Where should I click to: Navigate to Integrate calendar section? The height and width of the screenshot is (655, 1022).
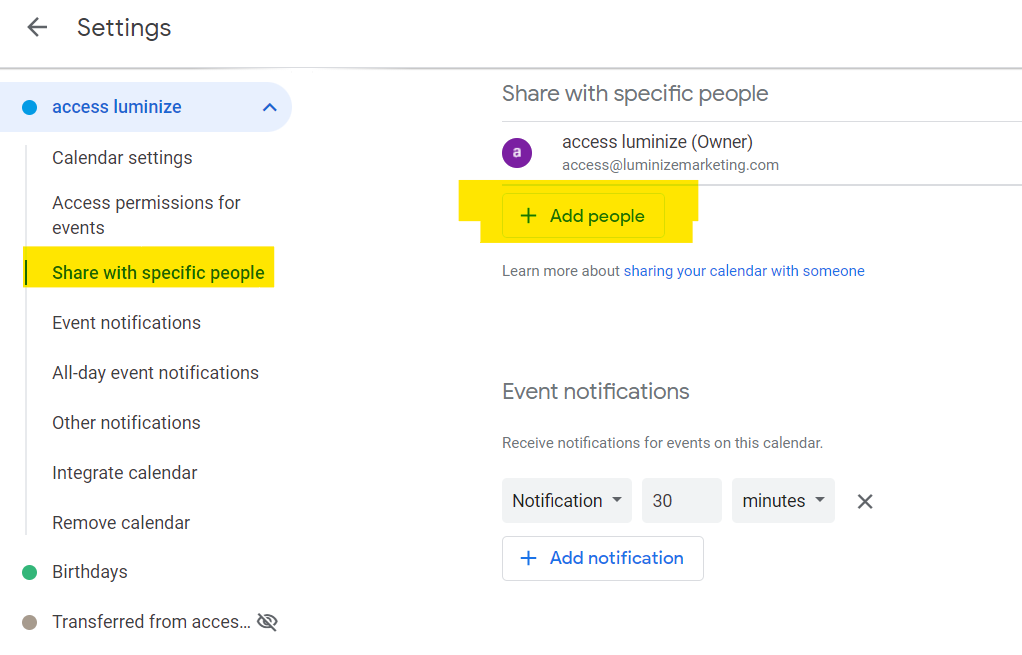coord(124,473)
